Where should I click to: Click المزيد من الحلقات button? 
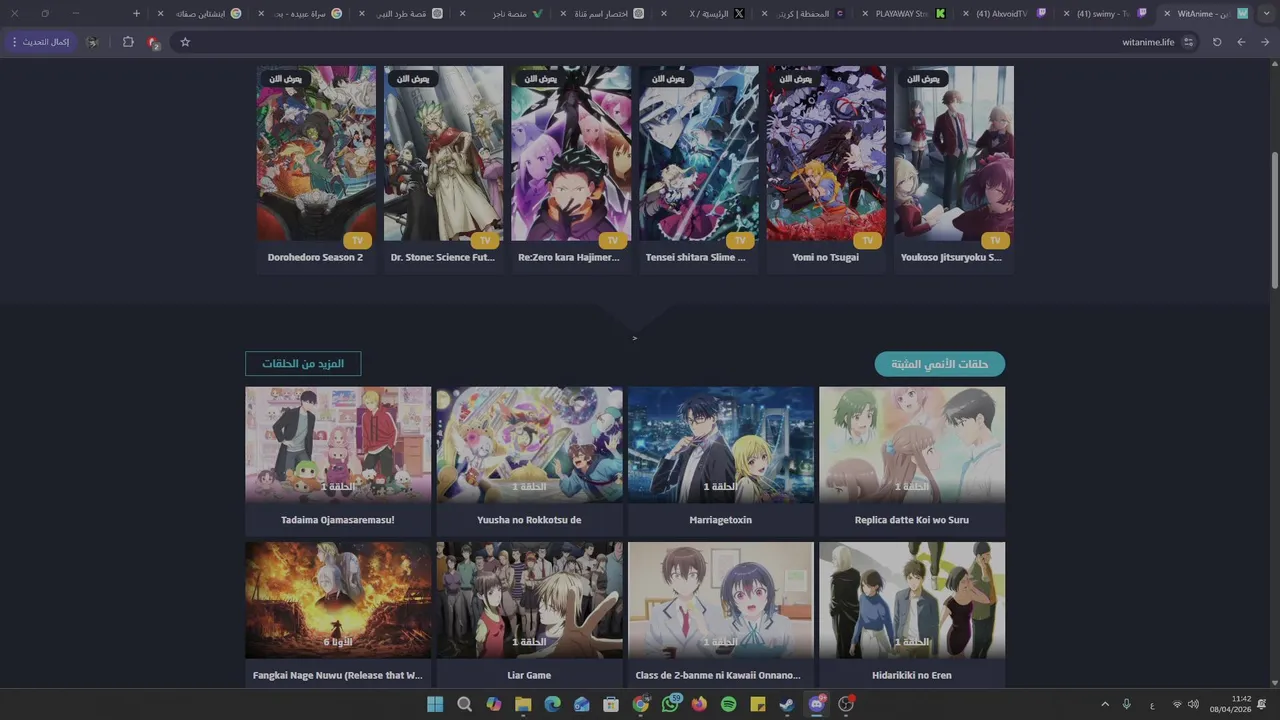coord(303,364)
